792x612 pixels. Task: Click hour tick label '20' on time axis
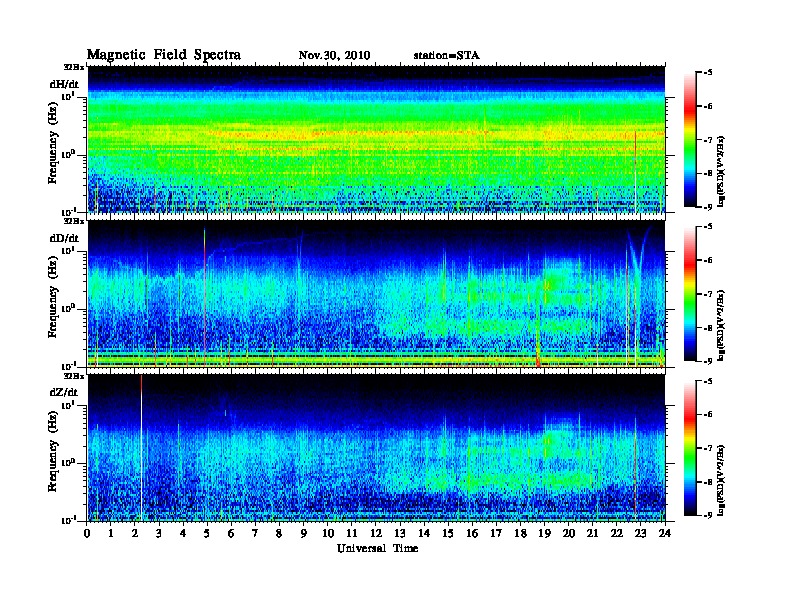click(x=568, y=533)
